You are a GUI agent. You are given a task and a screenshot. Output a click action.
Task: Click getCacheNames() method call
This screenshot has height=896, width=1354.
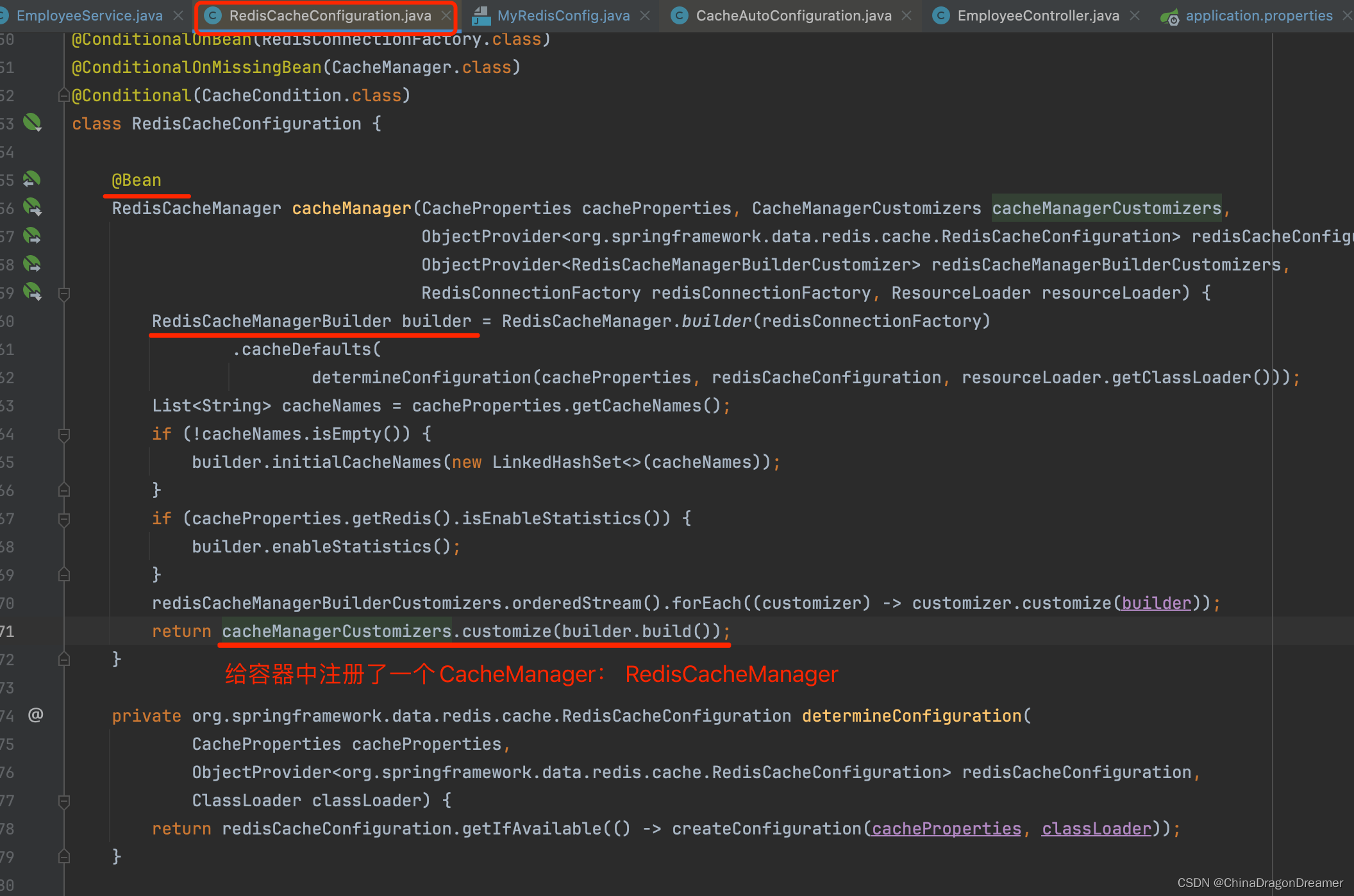click(x=647, y=406)
